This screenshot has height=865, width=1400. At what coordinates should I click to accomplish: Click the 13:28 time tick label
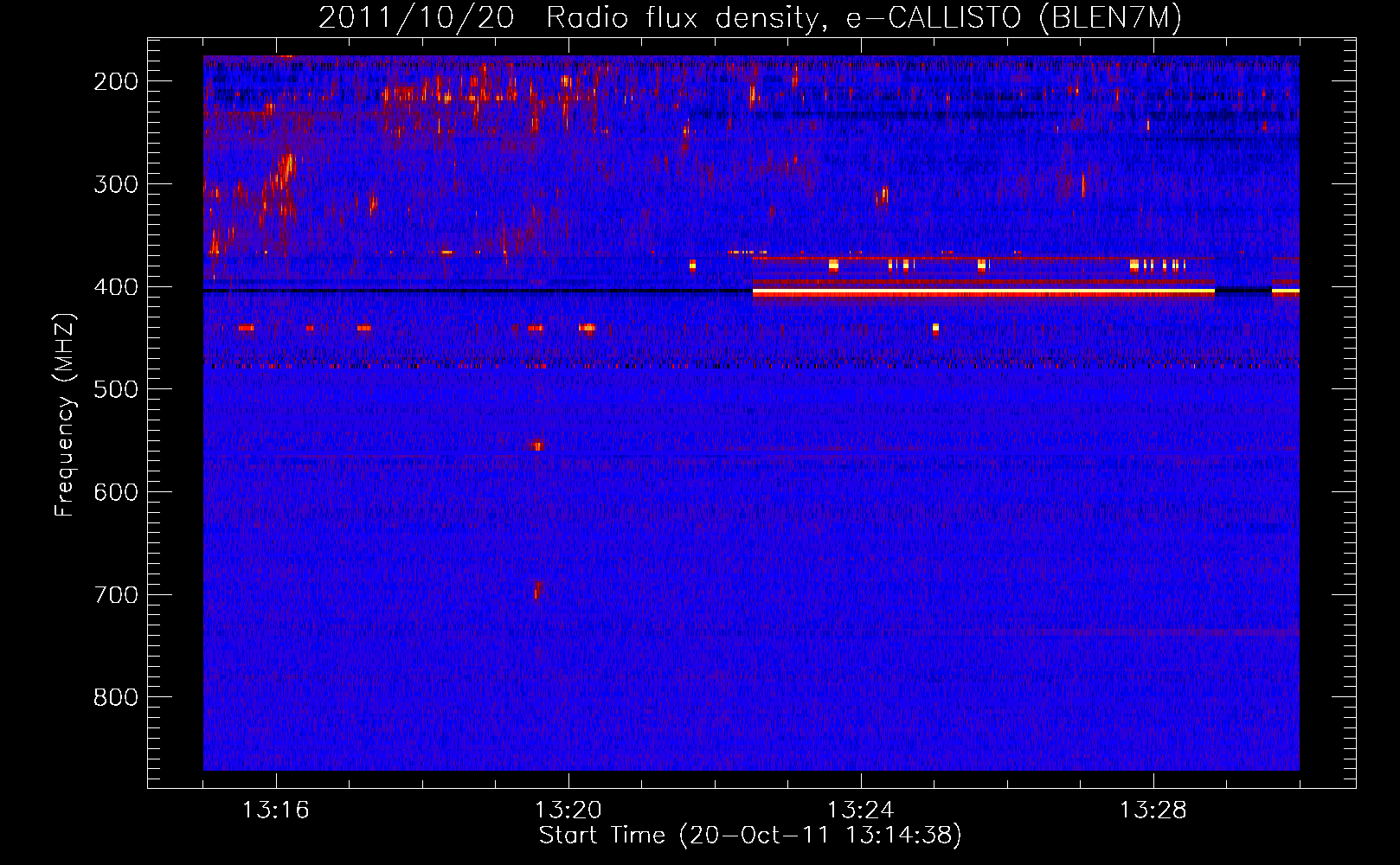click(1153, 811)
